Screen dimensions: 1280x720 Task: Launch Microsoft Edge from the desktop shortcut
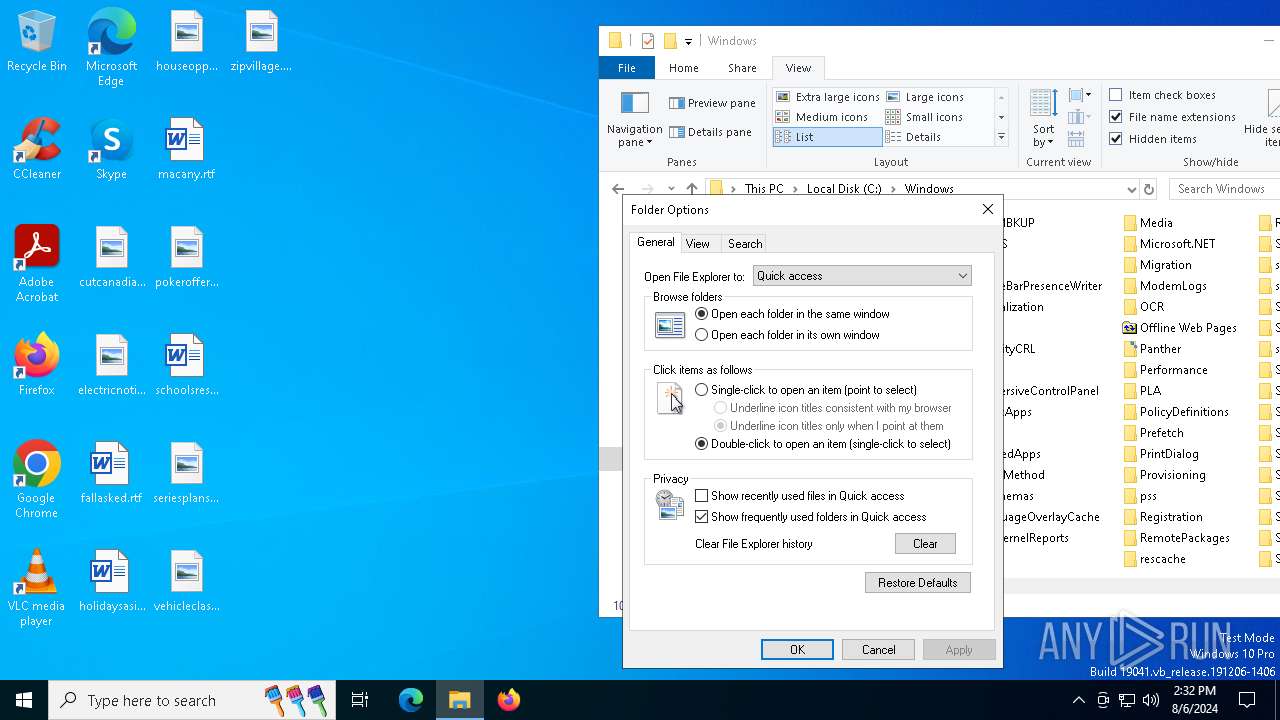[111, 48]
